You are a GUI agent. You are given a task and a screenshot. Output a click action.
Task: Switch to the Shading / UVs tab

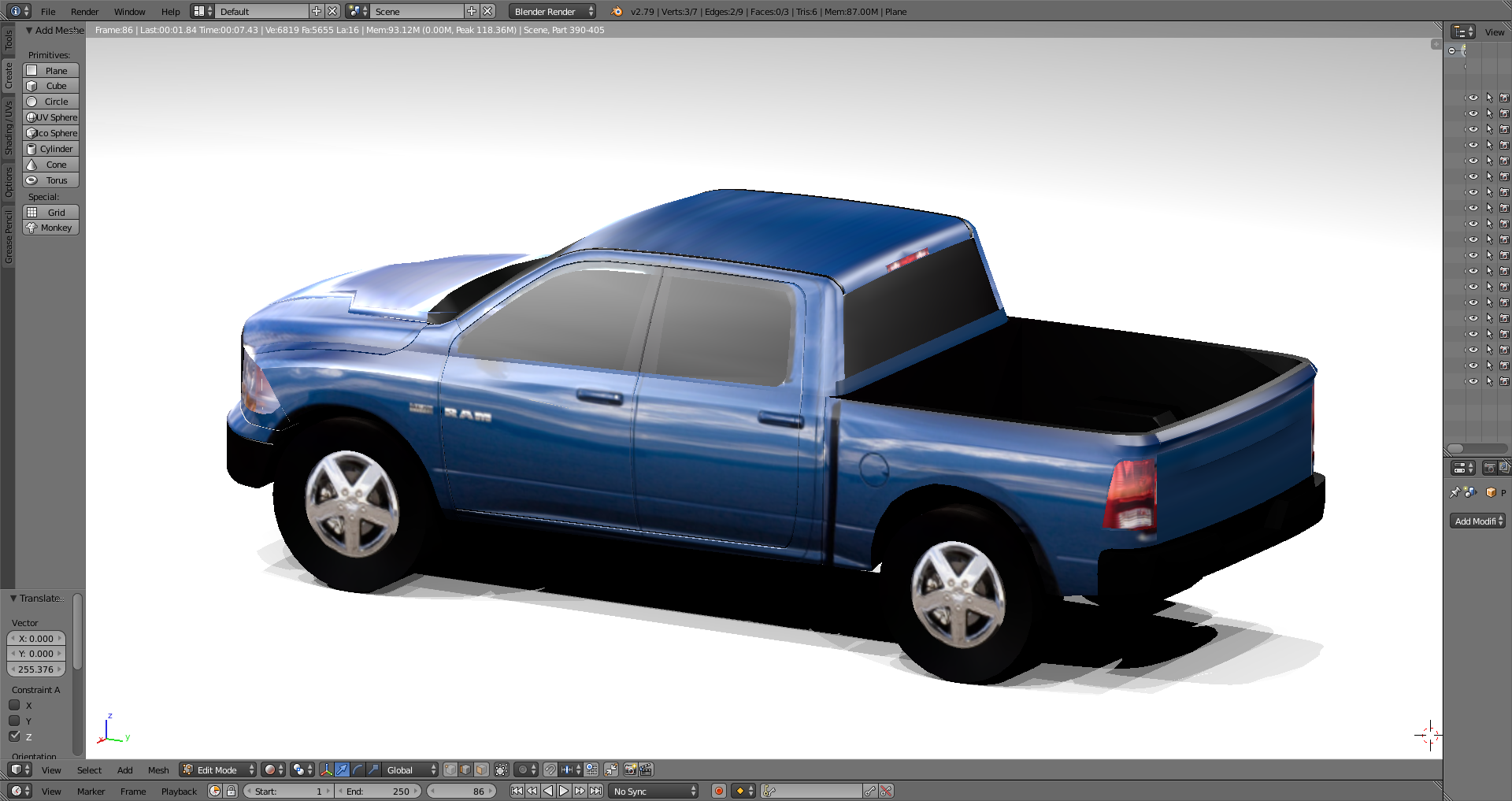pyautogui.click(x=9, y=128)
